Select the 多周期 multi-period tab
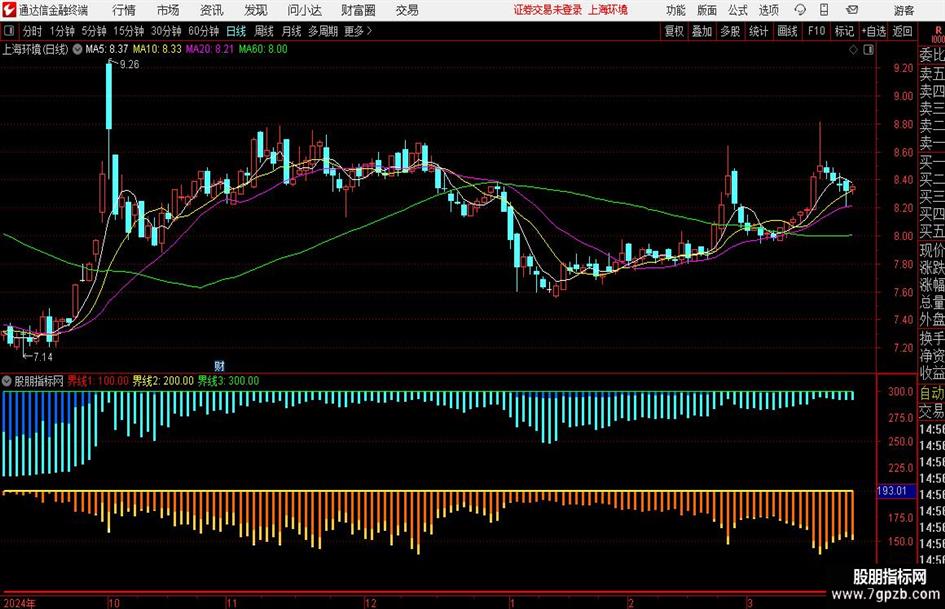 click(322, 31)
